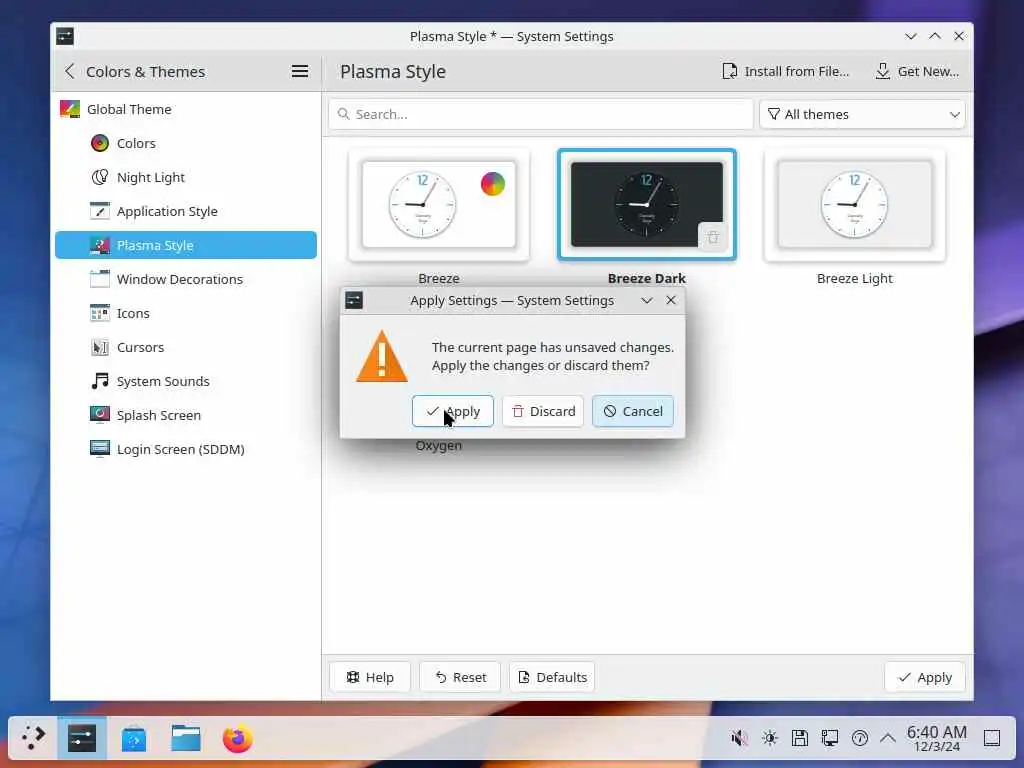1024x768 pixels.
Task: Select the Breeze Light theme thumbnail
Action: tap(854, 204)
